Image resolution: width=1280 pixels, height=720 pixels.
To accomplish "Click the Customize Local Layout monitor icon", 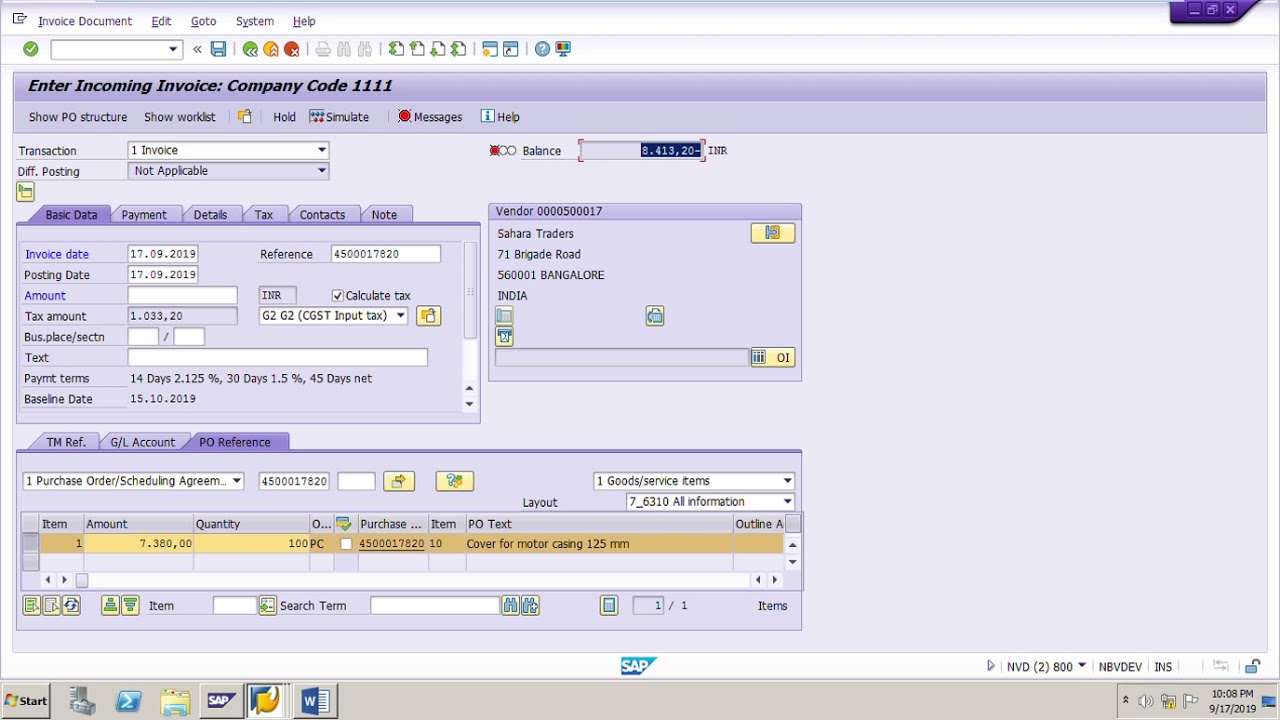I will pyautogui.click(x=563, y=49).
